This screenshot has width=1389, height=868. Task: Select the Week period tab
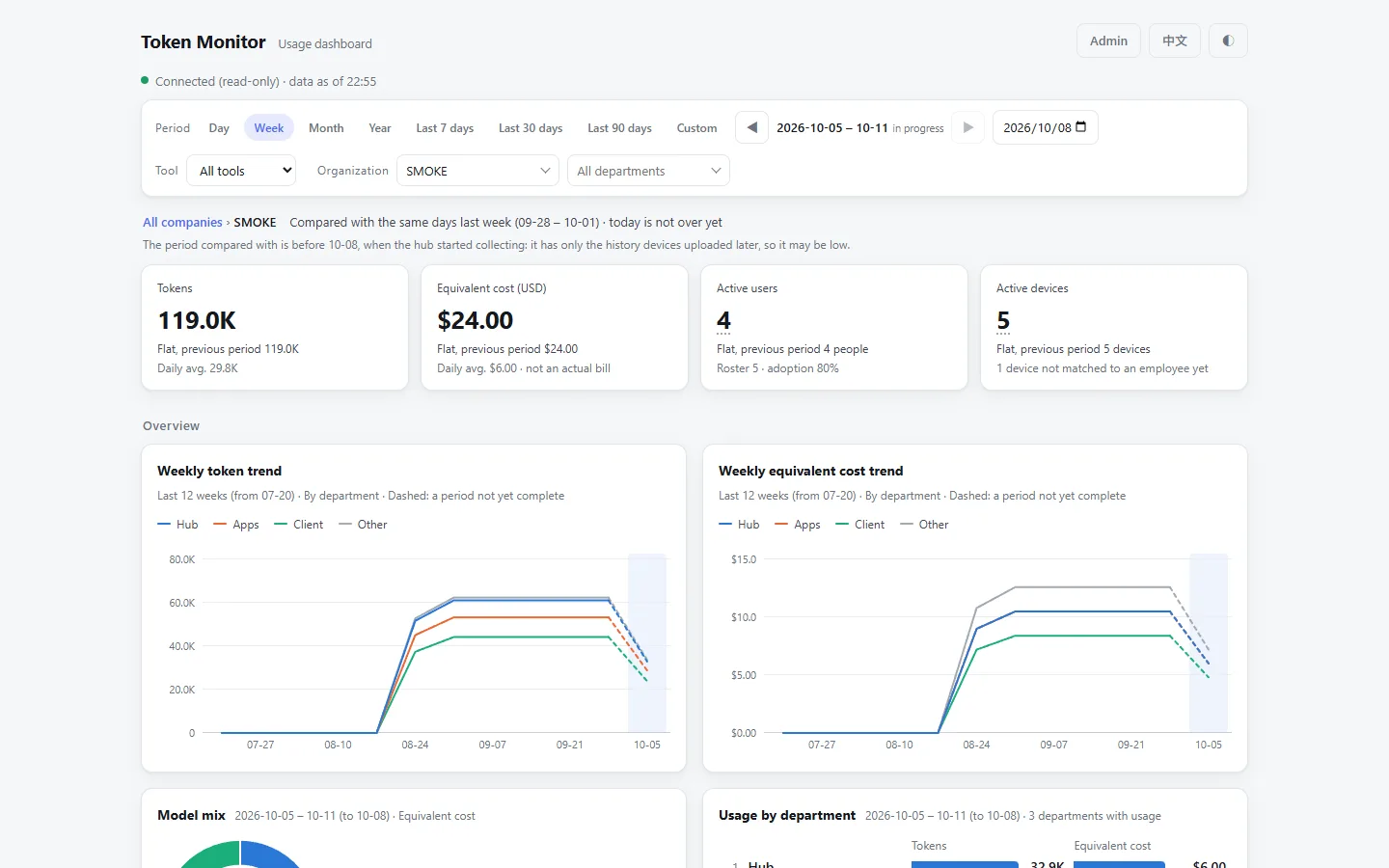[269, 128]
